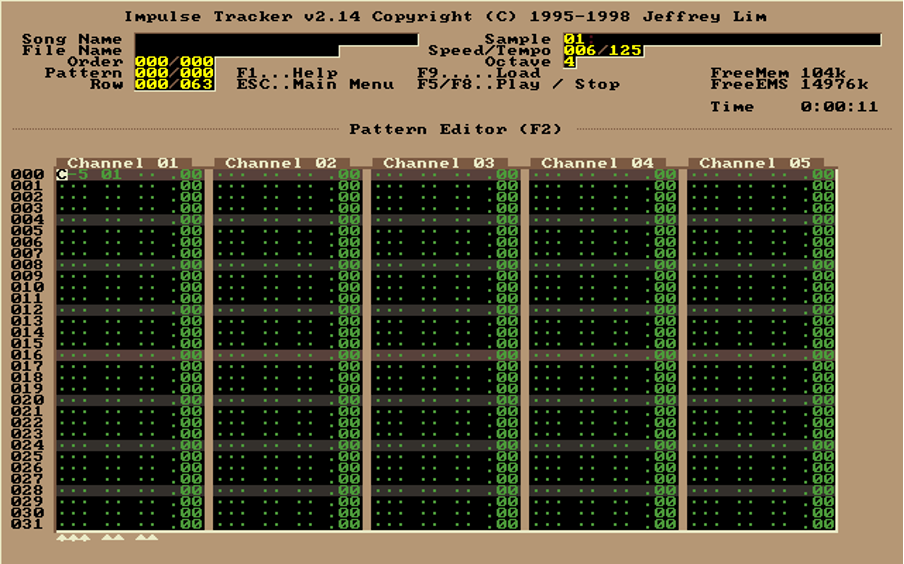Image resolution: width=904 pixels, height=564 pixels.
Task: Click row number 024
Action: 27,445
